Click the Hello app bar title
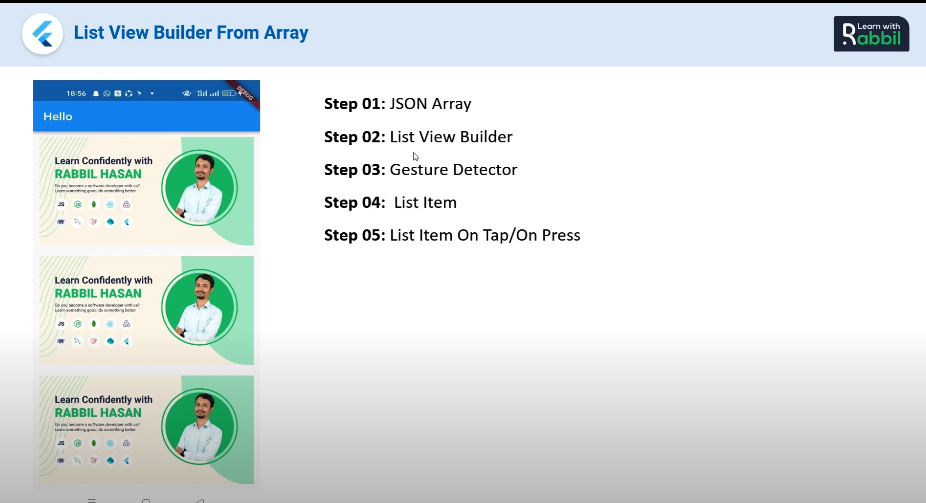 (x=57, y=117)
